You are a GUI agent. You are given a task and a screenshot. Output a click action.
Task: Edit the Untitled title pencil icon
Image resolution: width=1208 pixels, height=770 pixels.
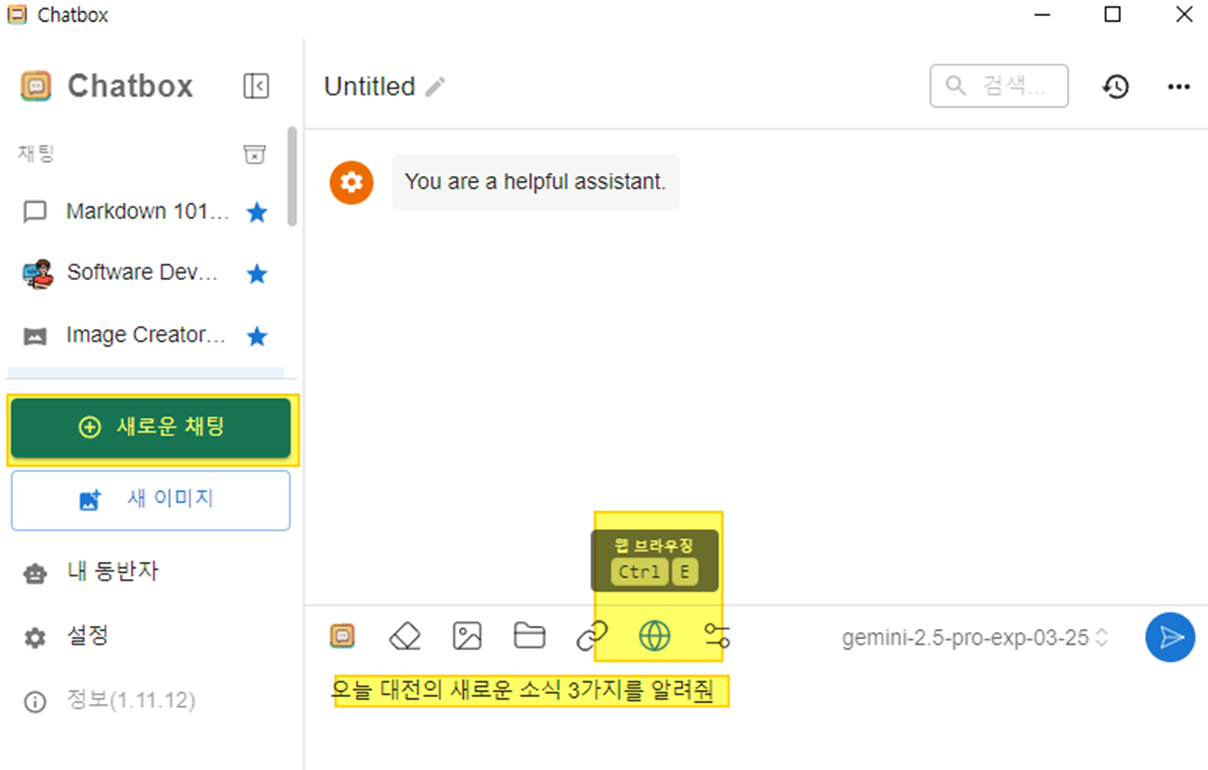tap(435, 87)
